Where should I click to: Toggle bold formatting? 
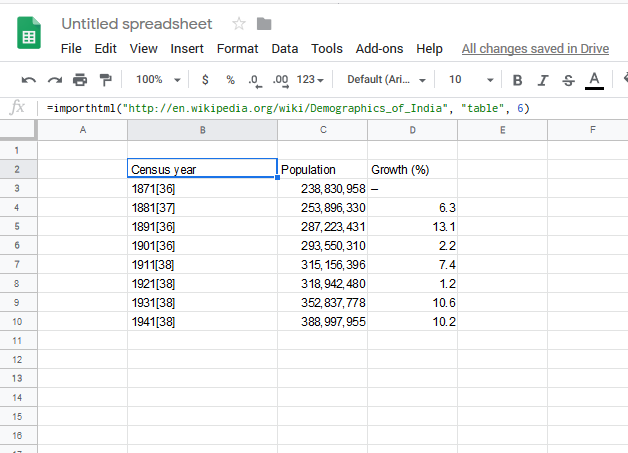point(517,80)
